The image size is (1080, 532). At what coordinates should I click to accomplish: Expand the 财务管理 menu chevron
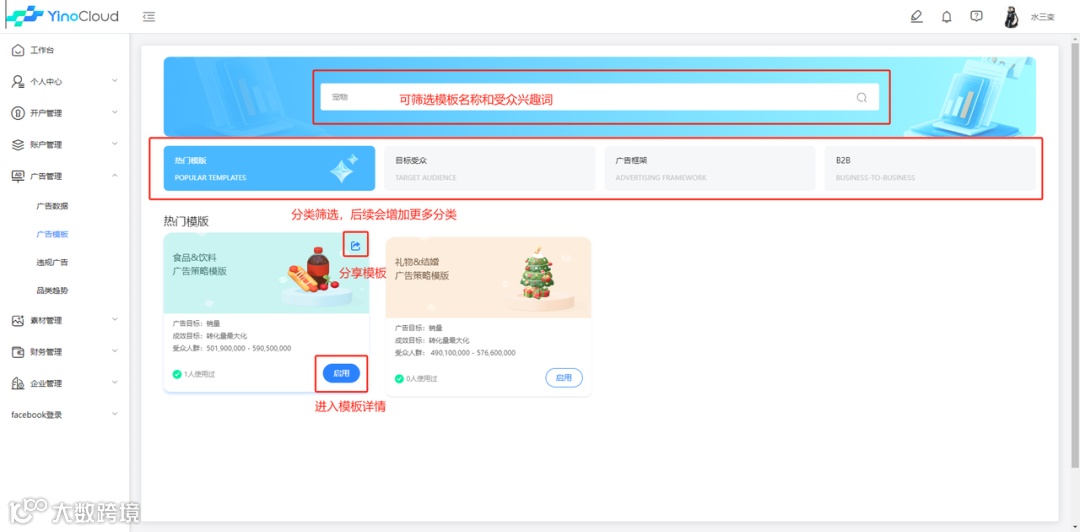114,351
